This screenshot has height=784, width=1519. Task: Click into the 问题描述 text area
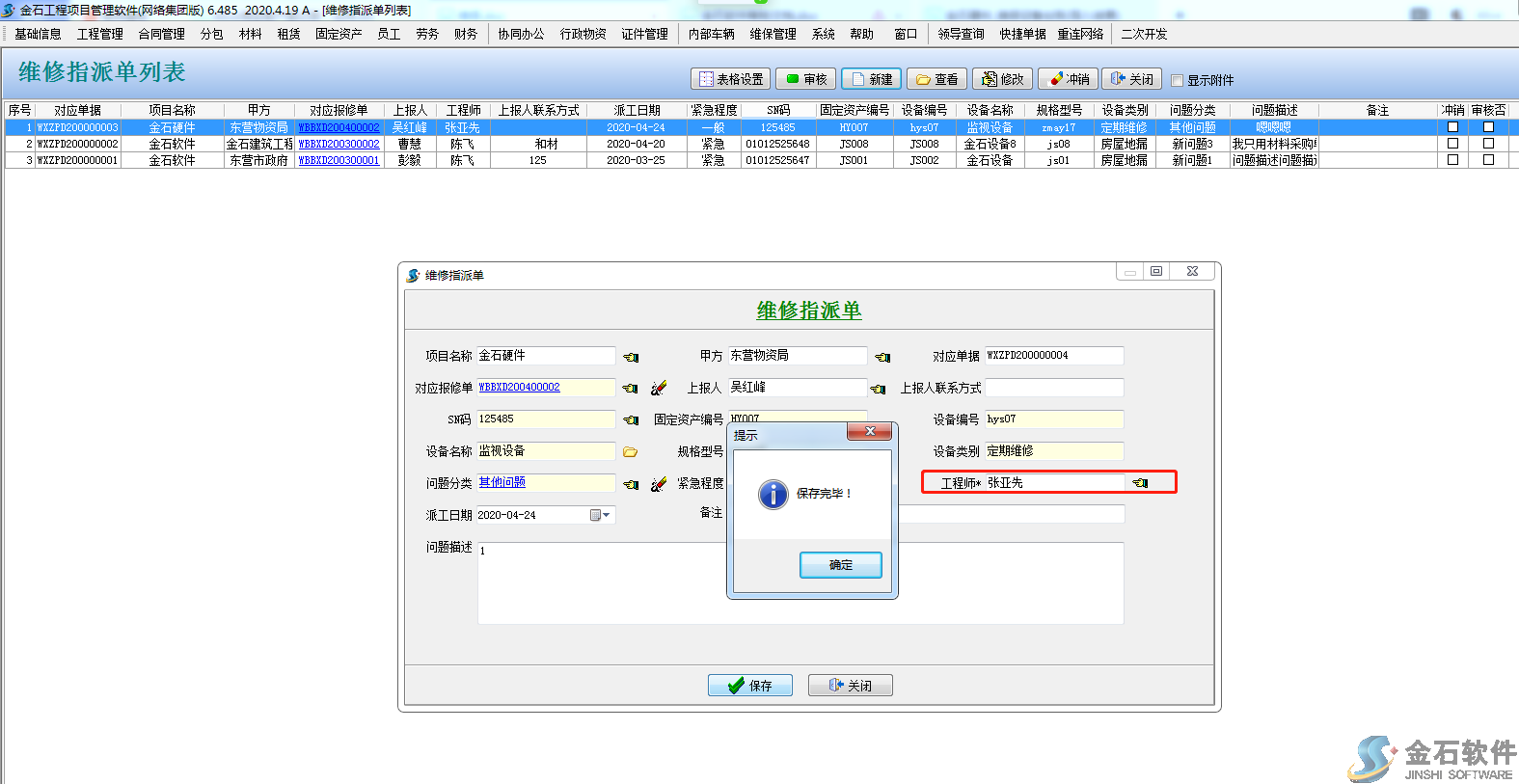[598, 583]
